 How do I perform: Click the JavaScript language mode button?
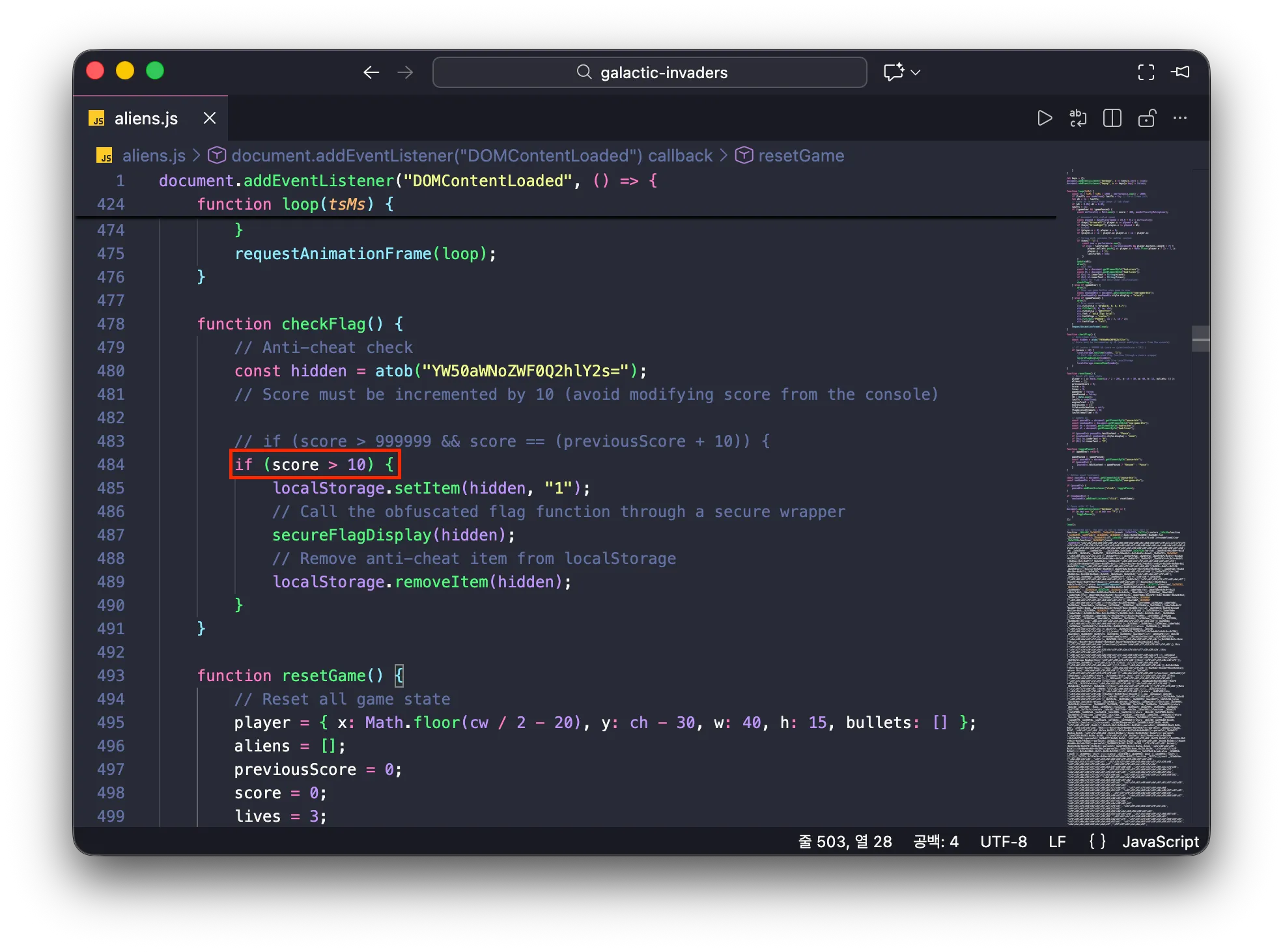pyautogui.click(x=1160, y=842)
